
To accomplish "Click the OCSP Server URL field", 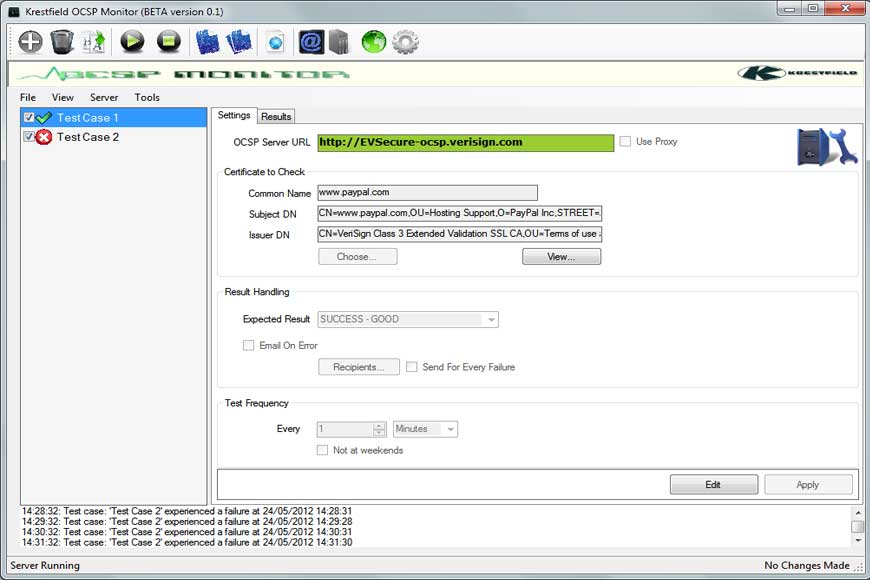I will click(466, 143).
